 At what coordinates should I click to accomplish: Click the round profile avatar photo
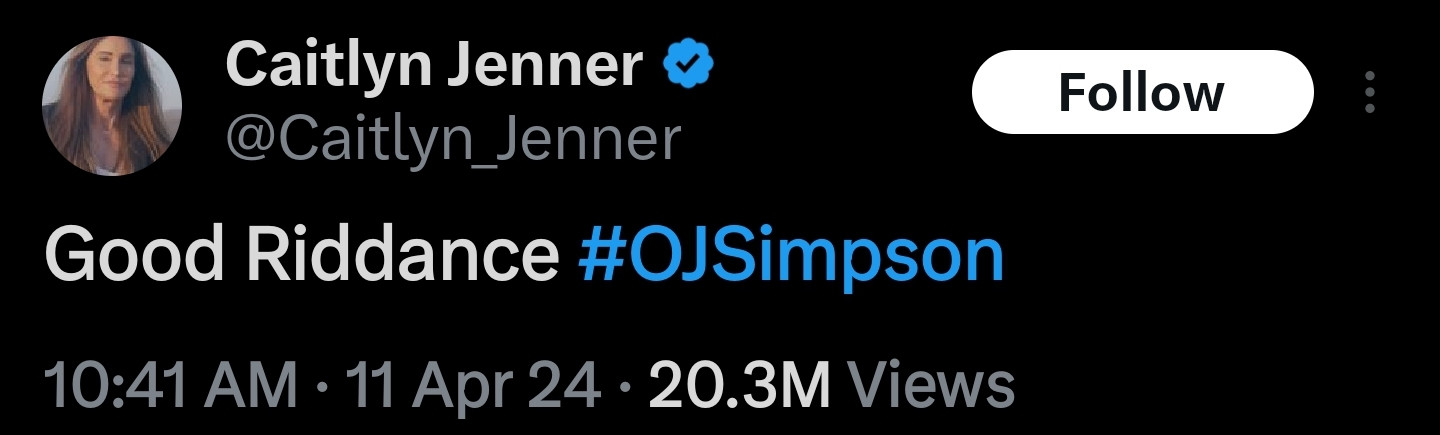tap(112, 106)
